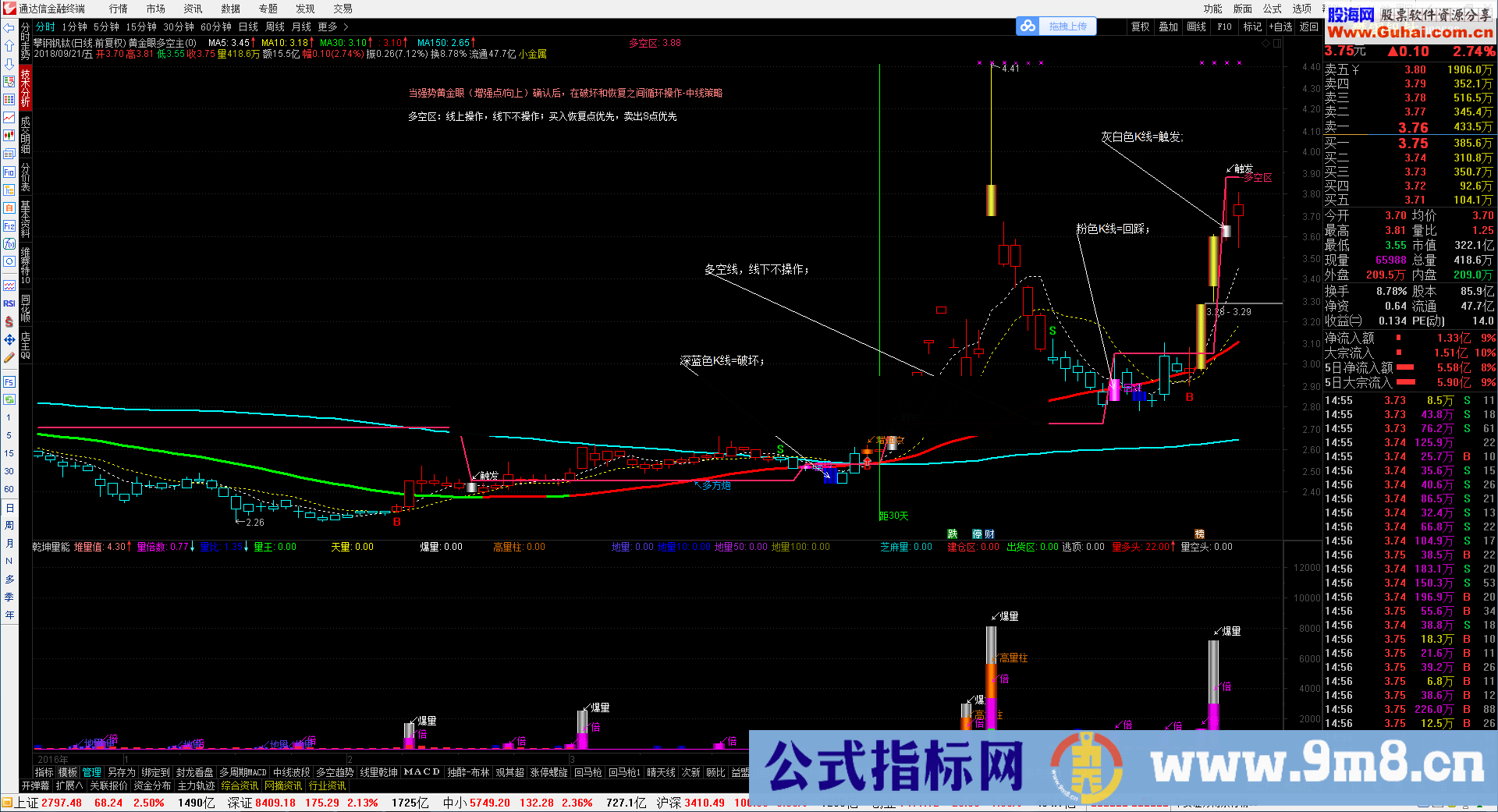Image resolution: width=1498 pixels, height=812 pixels.
Task: Click the drag-upload cloud icon
Action: 1028,25
